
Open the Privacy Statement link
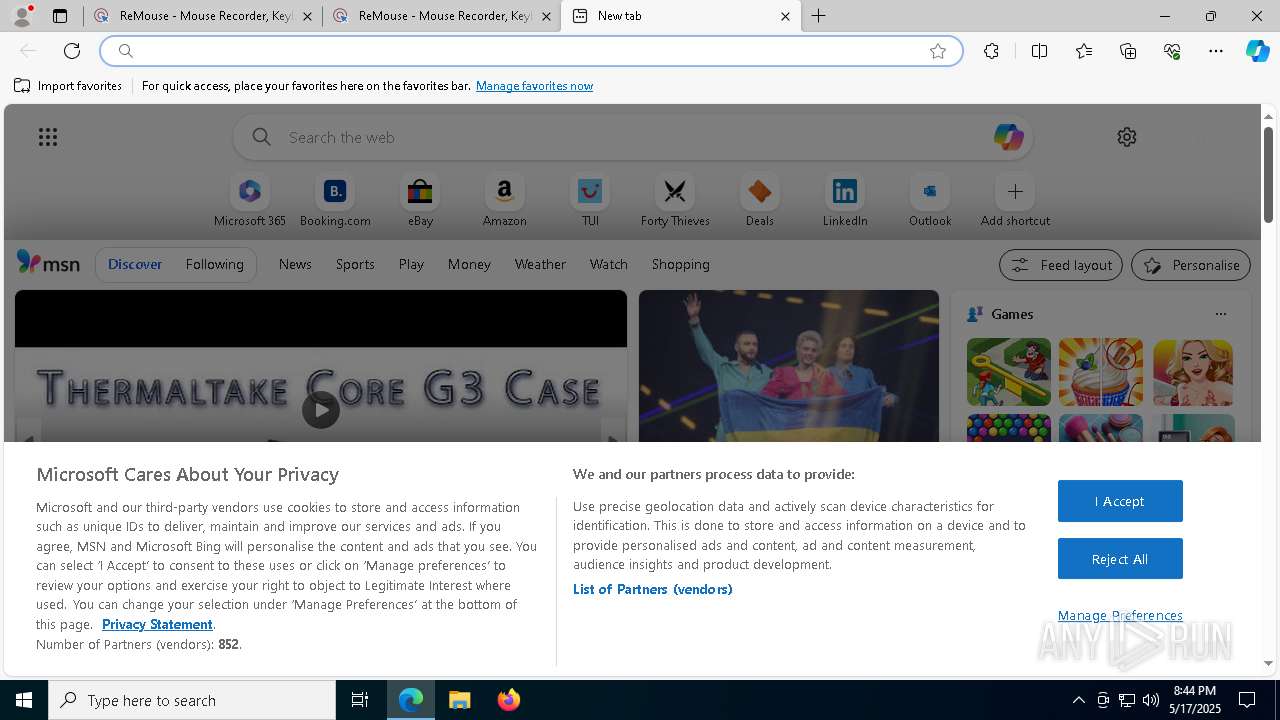157,624
